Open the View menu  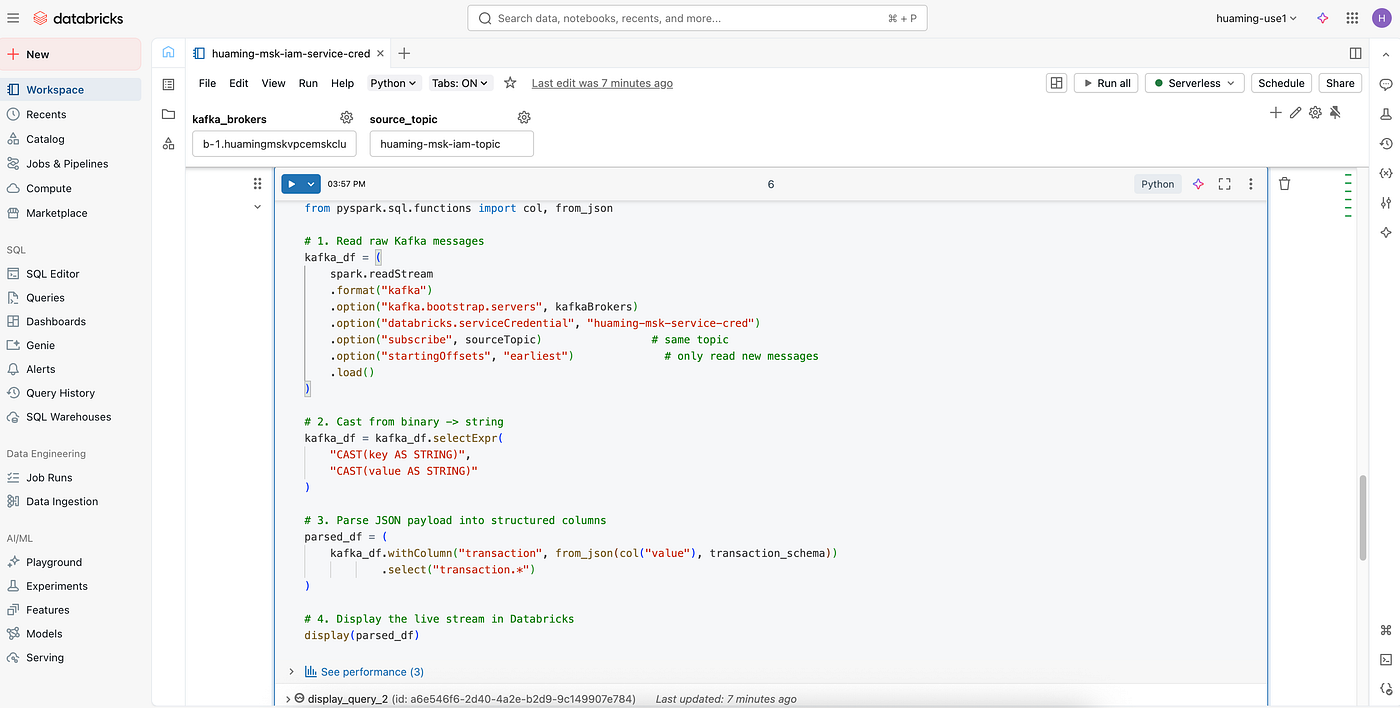point(273,83)
